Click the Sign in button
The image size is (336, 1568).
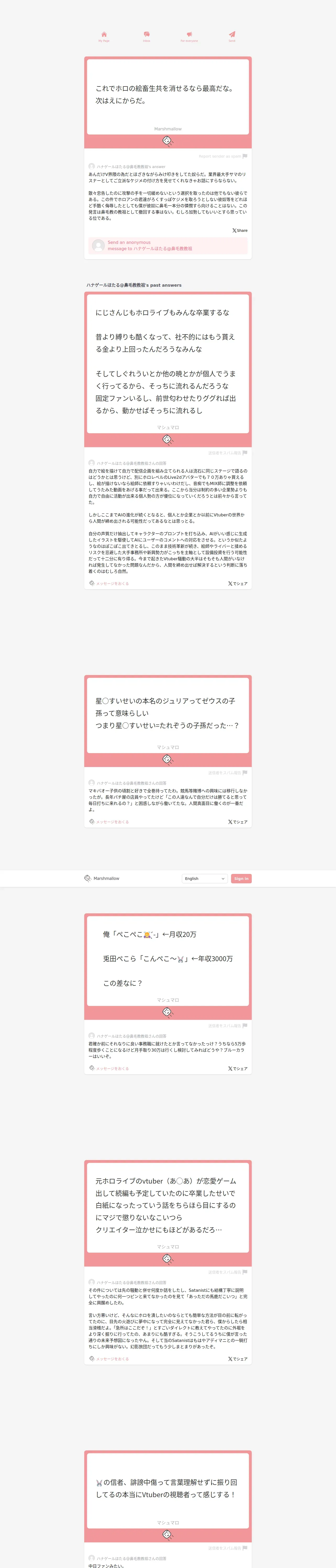click(242, 878)
